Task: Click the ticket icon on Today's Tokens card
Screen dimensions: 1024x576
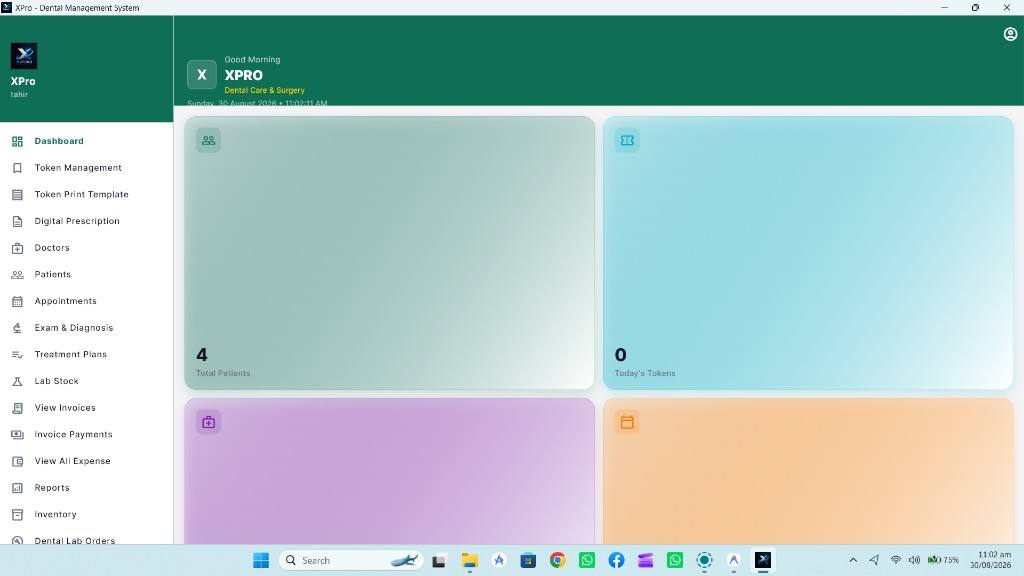Action: pyautogui.click(x=627, y=140)
